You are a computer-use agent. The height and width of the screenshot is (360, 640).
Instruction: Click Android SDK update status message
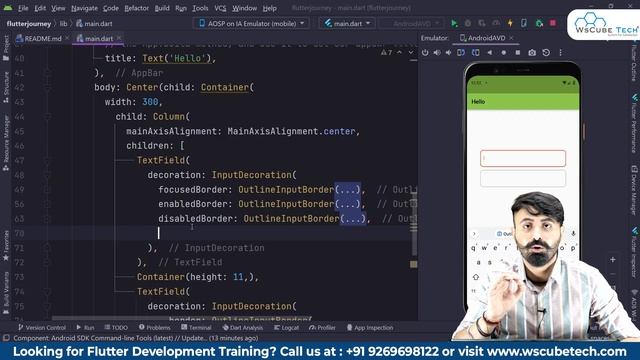[136, 338]
